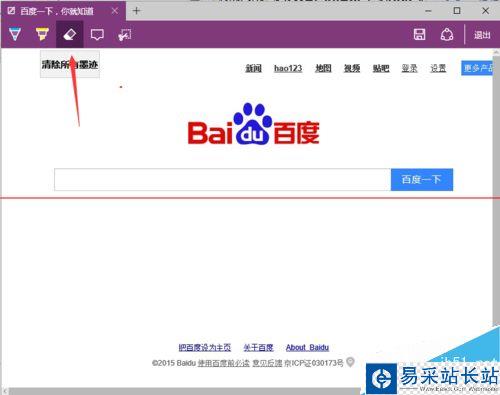Click the blue 更多产品 button
The width and height of the screenshot is (500, 395).
pyautogui.click(x=477, y=68)
